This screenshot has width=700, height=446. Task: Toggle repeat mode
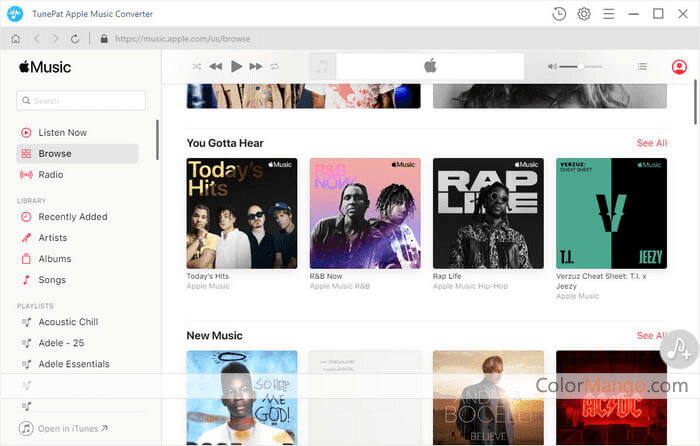[274, 67]
